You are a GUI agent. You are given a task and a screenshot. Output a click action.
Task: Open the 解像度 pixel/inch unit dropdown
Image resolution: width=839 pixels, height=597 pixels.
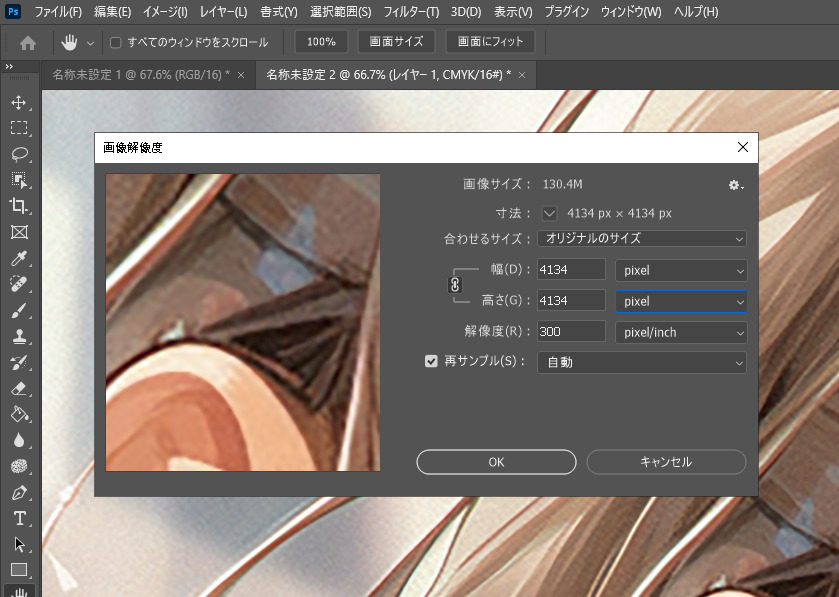point(681,332)
